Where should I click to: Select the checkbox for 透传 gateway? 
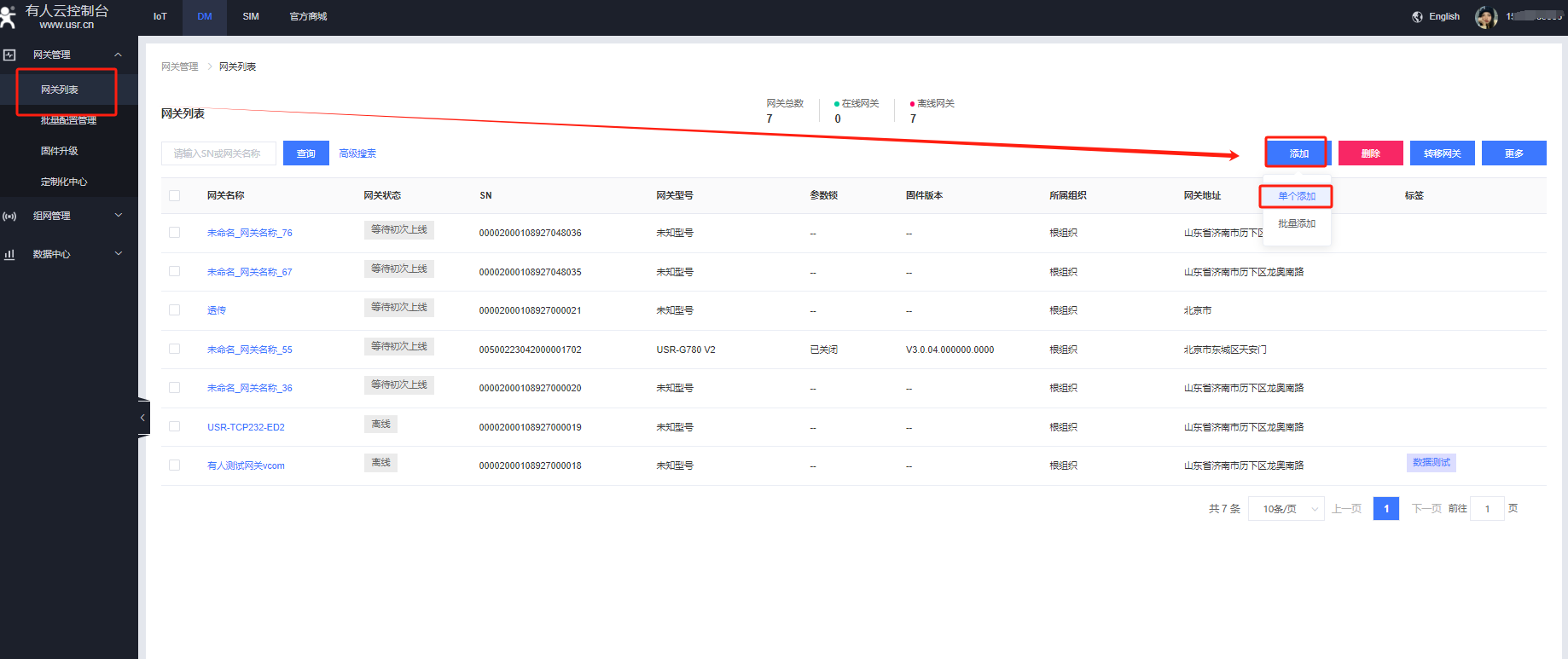(x=175, y=310)
